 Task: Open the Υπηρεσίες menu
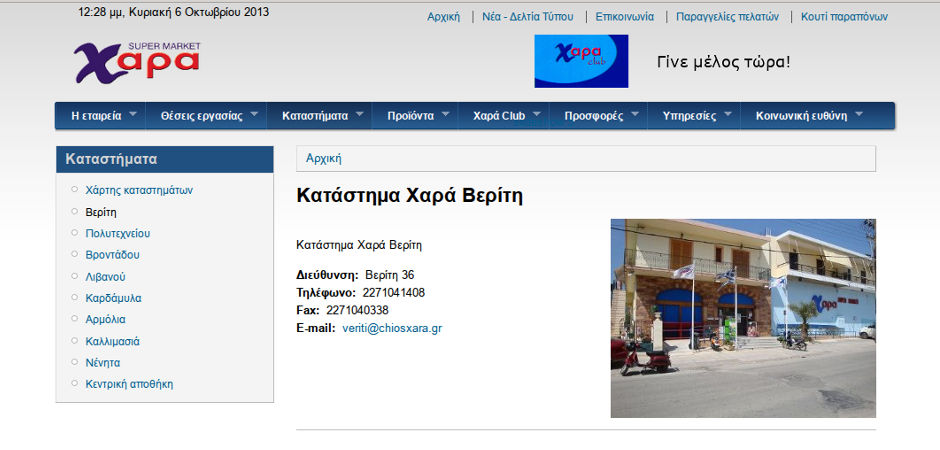689,116
